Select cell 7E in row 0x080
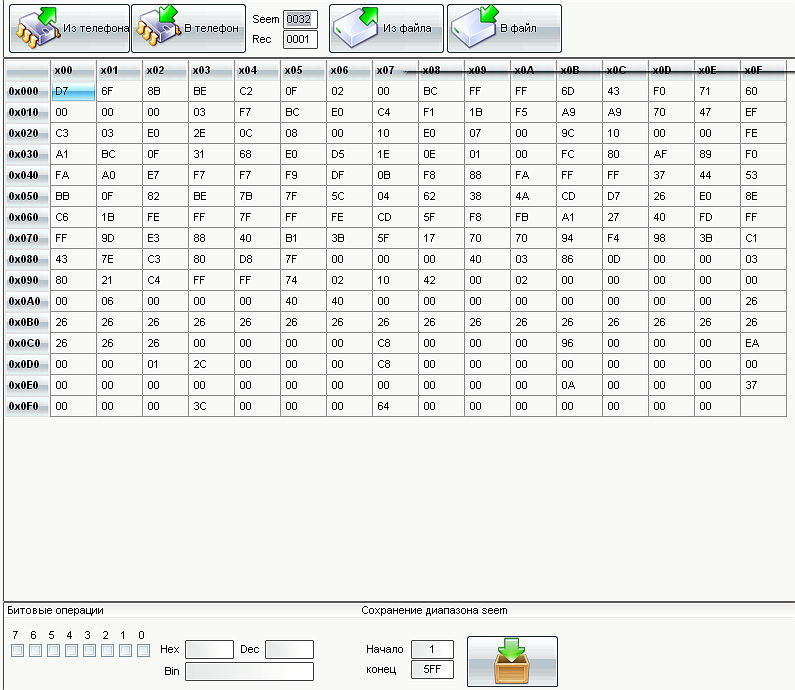Screen dimensions: 795x690 [119, 260]
